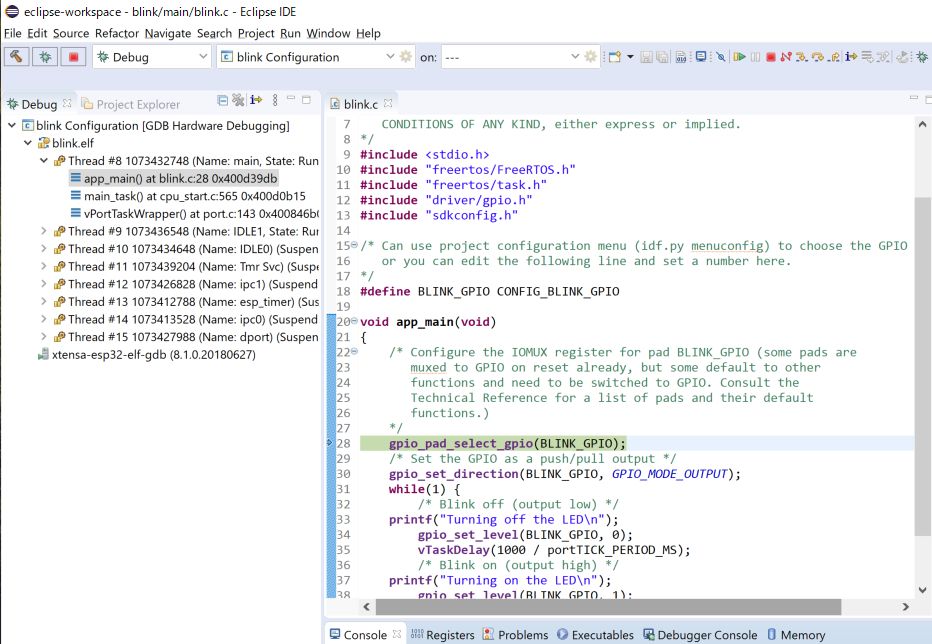
Task: Toggle Instruction Stepping Mode in main toolbar
Action: click(851, 56)
